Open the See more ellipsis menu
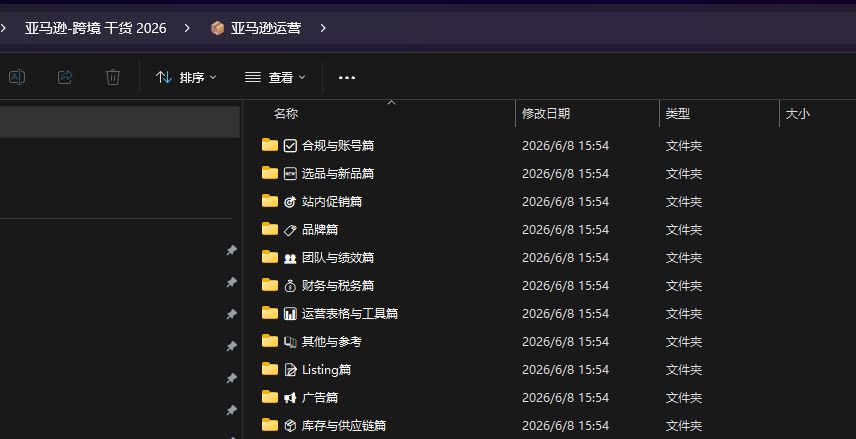 [x=347, y=78]
